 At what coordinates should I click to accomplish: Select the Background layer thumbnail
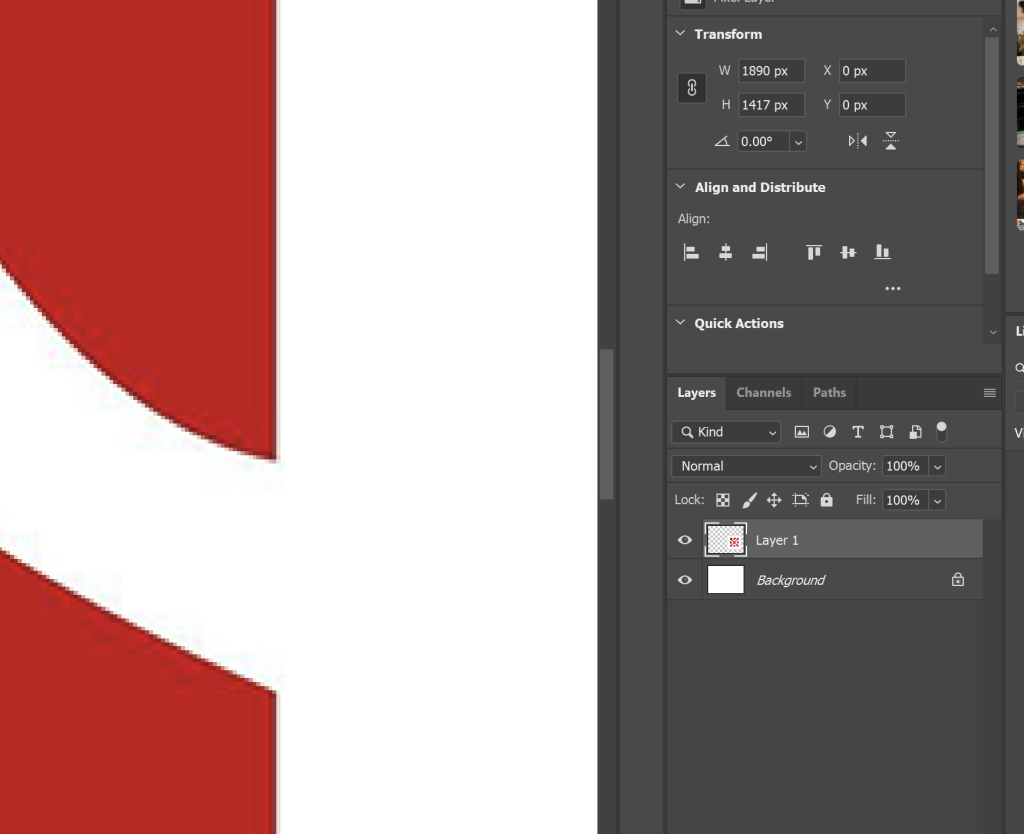726,580
